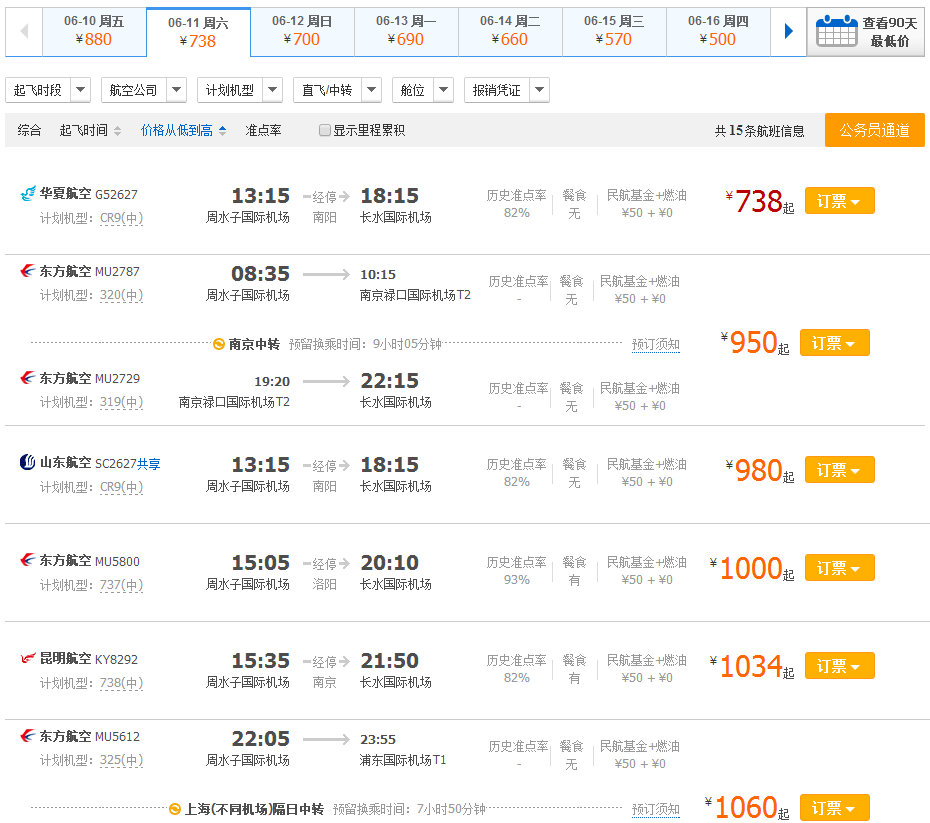Open 预订须知 for 上海隔日中转
The height and width of the screenshot is (823, 930).
pos(655,809)
